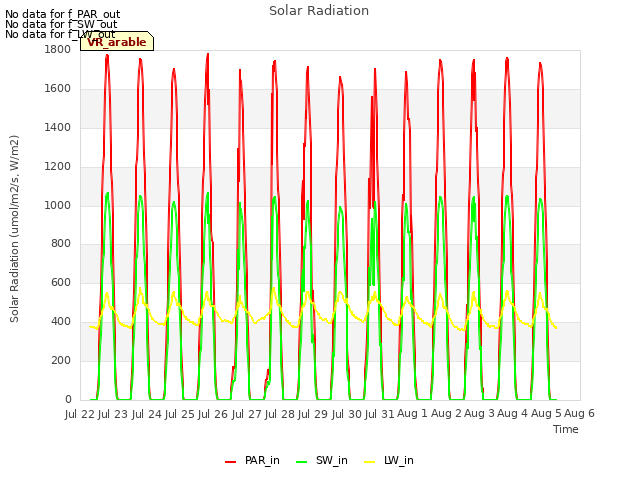
Task: Click the 1800 y-axis tick label
Action: click(58, 49)
